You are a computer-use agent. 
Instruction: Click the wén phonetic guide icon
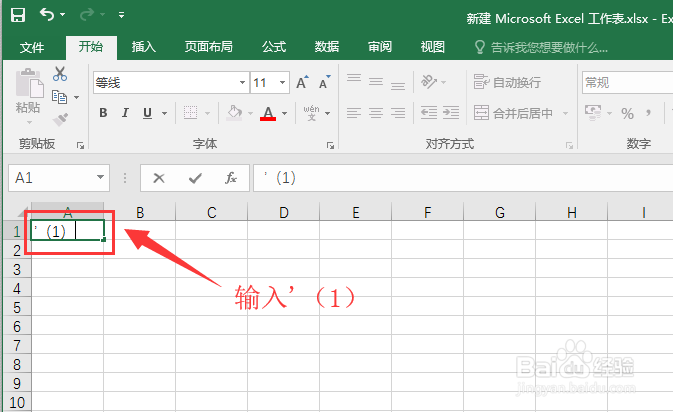point(312,113)
